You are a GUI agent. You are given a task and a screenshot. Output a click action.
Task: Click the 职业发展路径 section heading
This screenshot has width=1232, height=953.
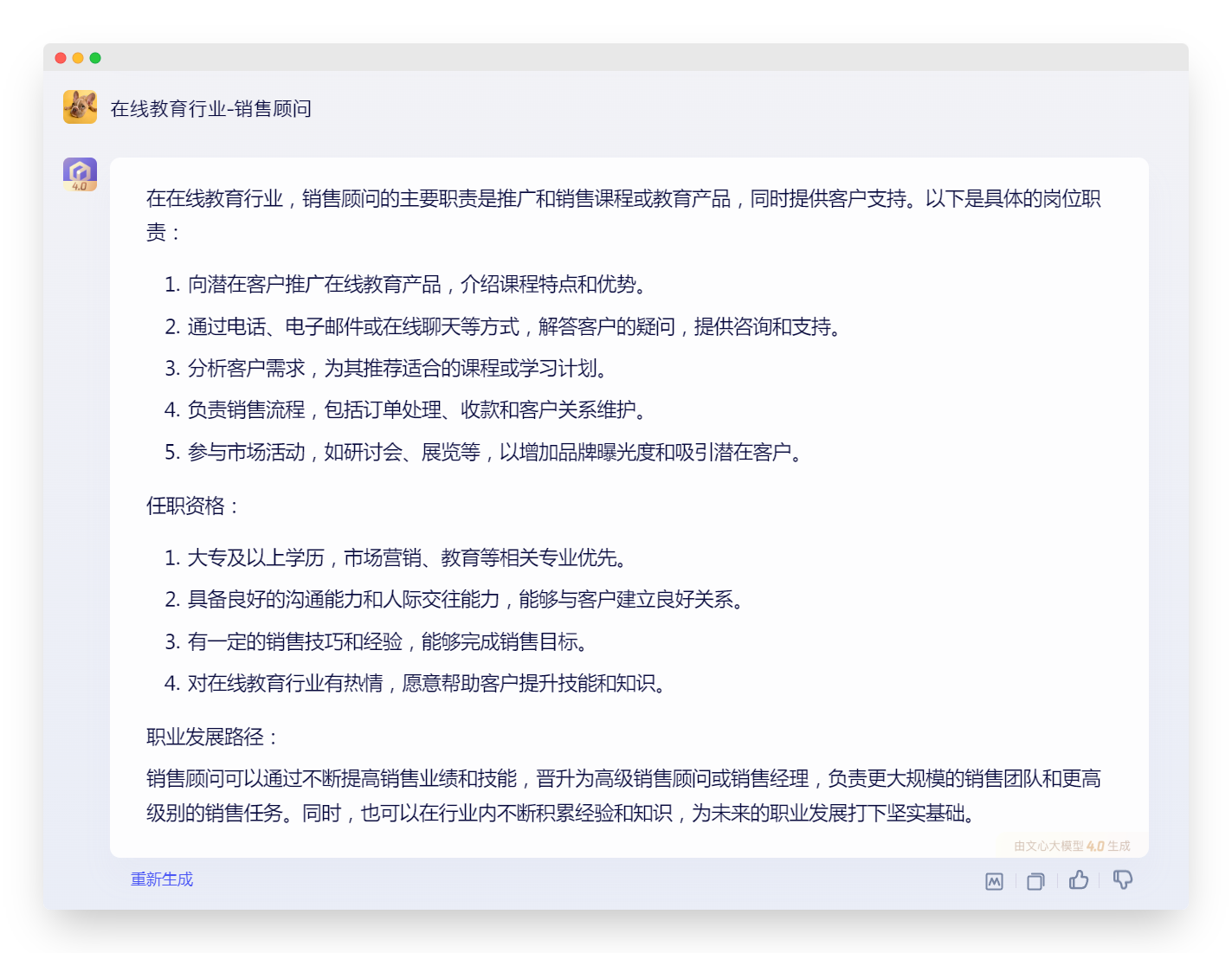pyautogui.click(x=212, y=737)
